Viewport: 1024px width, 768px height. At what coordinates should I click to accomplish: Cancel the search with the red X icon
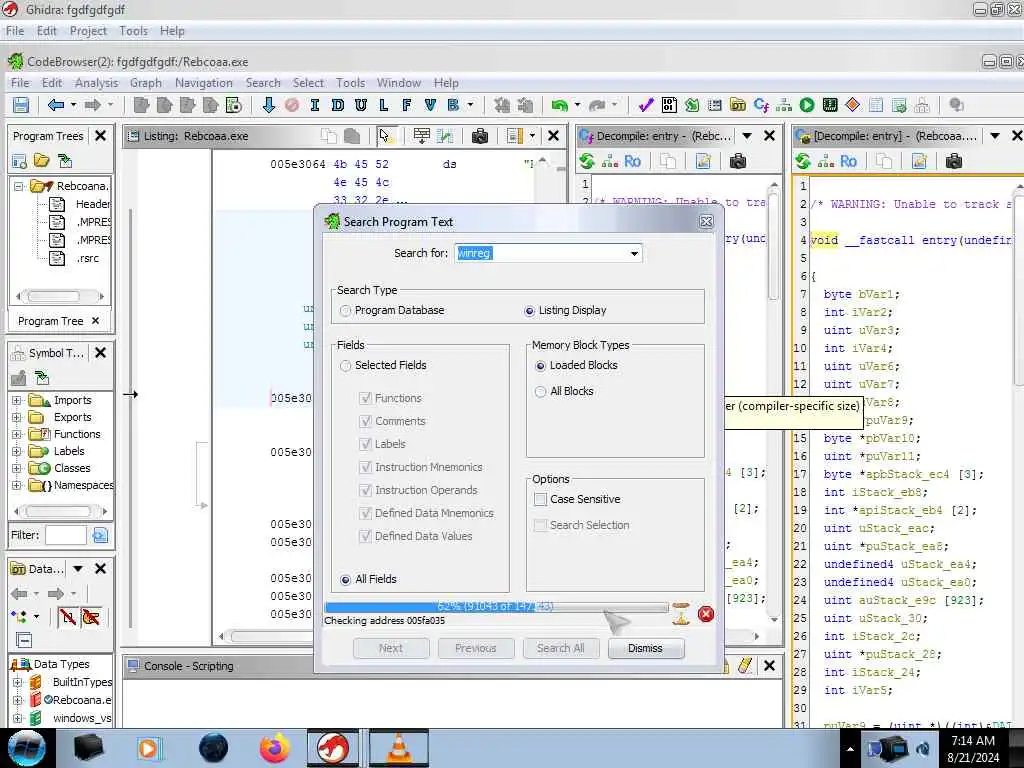(x=705, y=614)
